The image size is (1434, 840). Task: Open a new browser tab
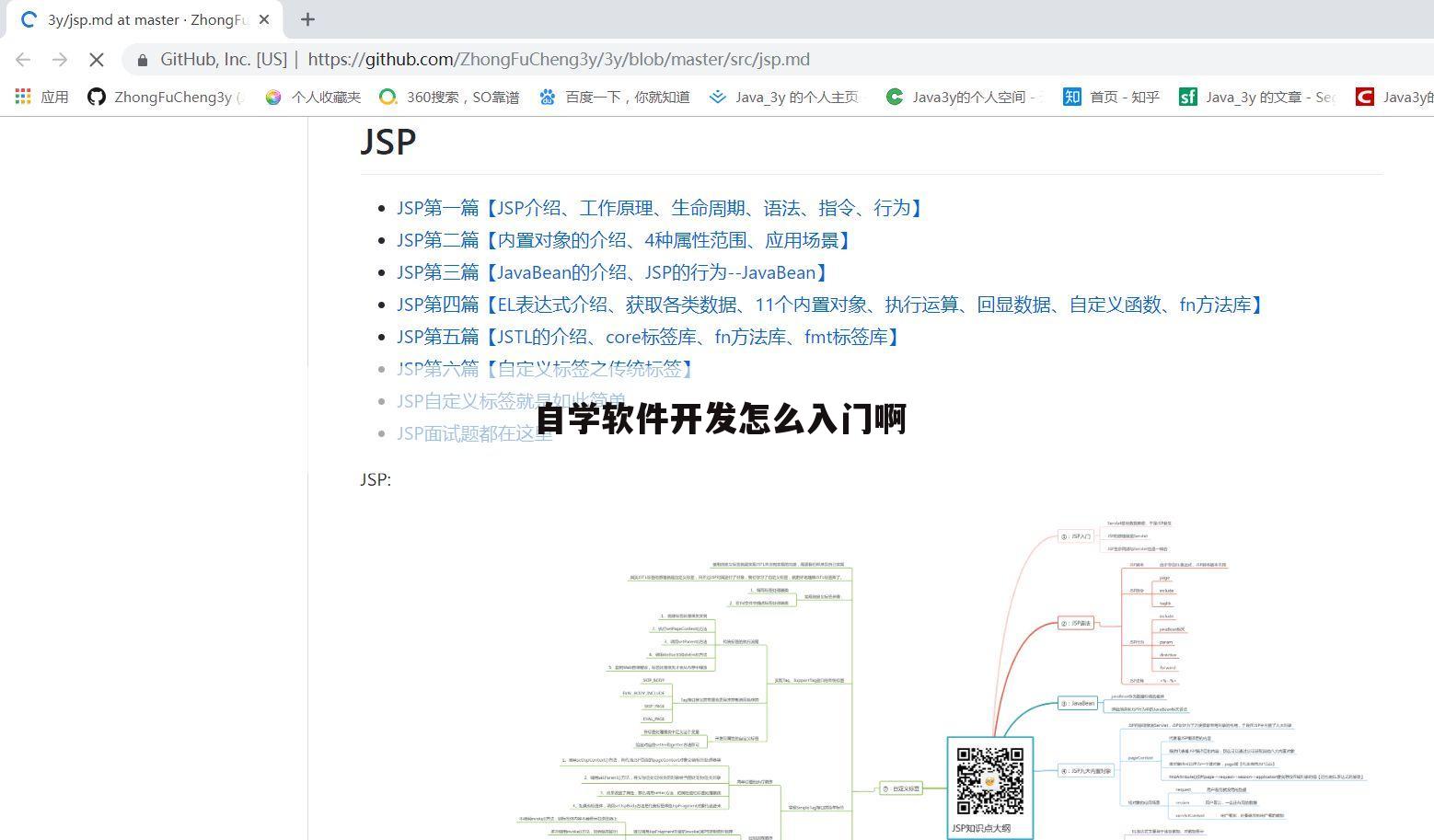(307, 19)
